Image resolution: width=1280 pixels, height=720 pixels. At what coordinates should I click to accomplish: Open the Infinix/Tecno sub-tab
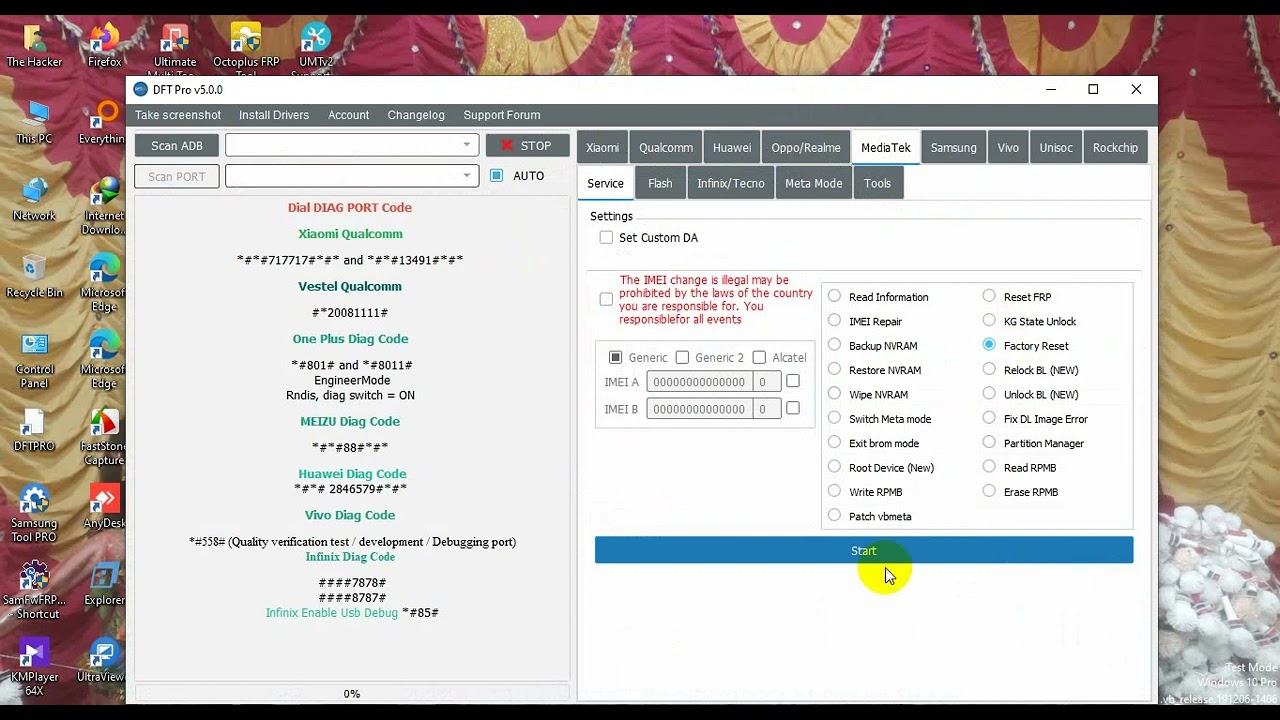[x=731, y=184]
